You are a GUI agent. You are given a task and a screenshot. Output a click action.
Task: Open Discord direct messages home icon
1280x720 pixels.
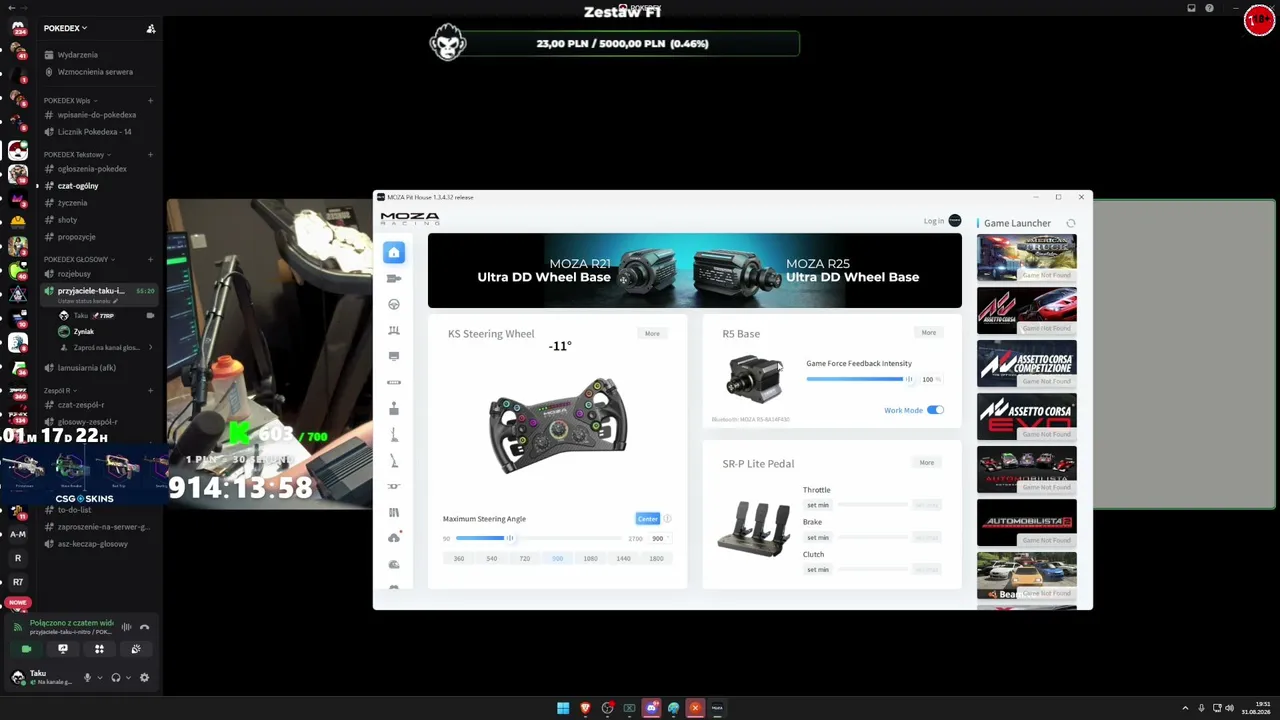point(18,28)
